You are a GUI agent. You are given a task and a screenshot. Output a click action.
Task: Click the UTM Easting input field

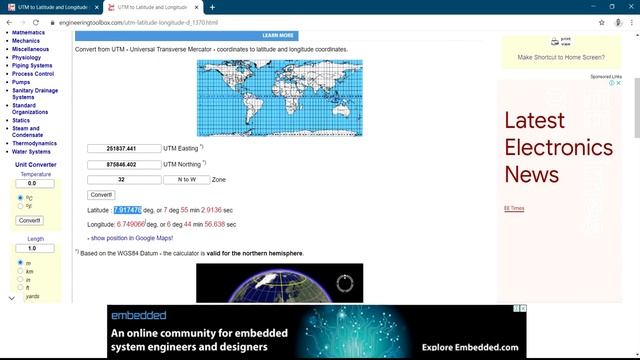[x=124, y=149]
